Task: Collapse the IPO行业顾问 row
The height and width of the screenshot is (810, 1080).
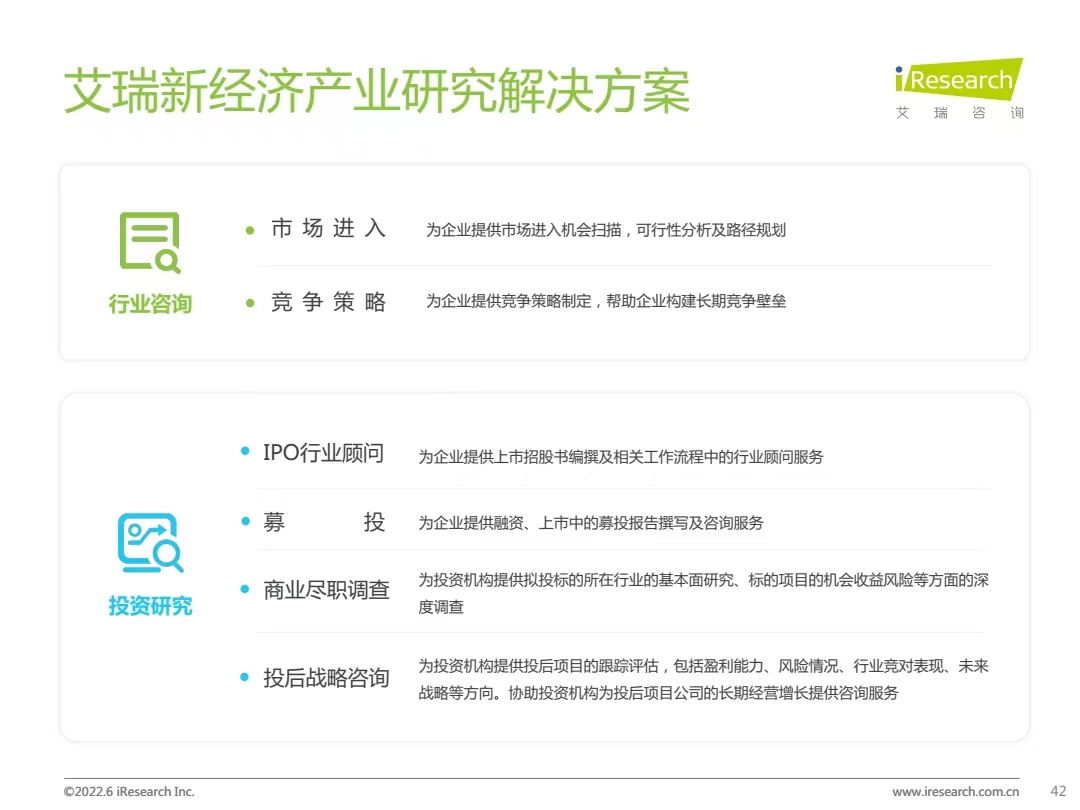Action: click(322, 453)
